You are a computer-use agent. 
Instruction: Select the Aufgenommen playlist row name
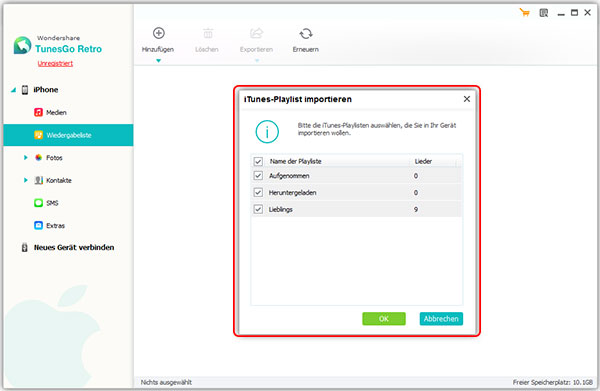[289, 176]
